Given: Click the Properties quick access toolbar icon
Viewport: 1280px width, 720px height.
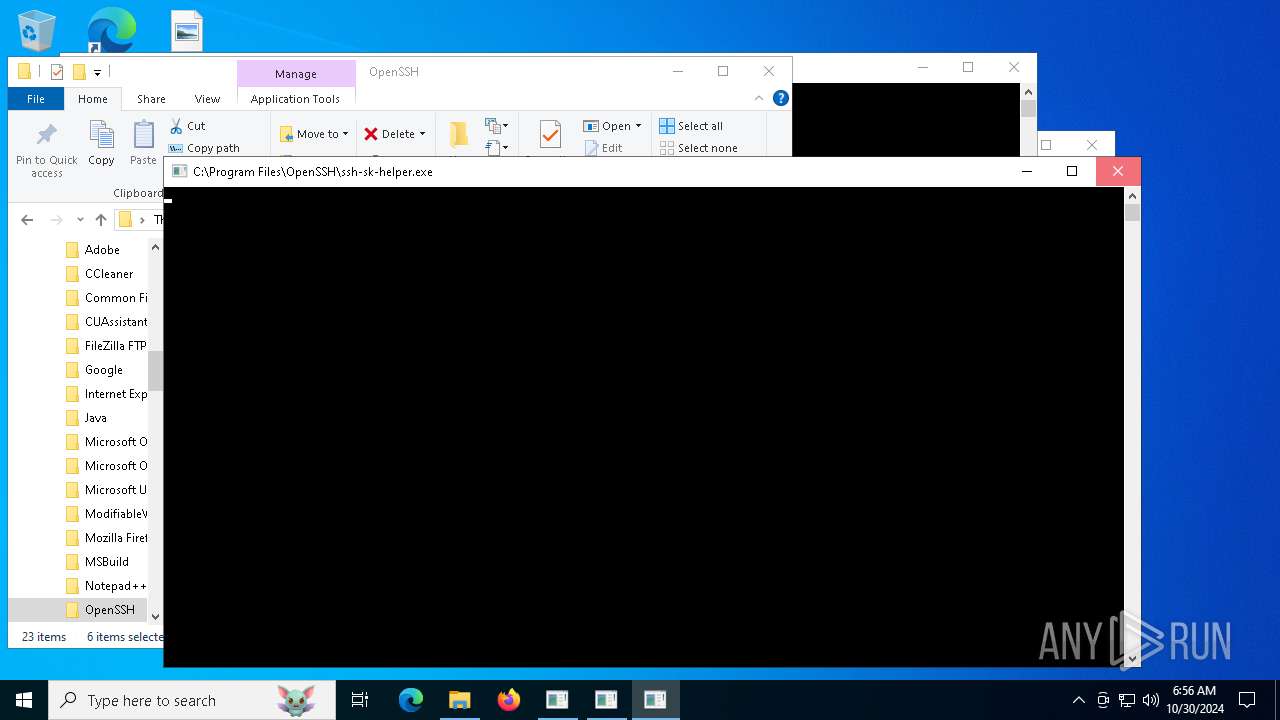Looking at the screenshot, I should (57, 72).
